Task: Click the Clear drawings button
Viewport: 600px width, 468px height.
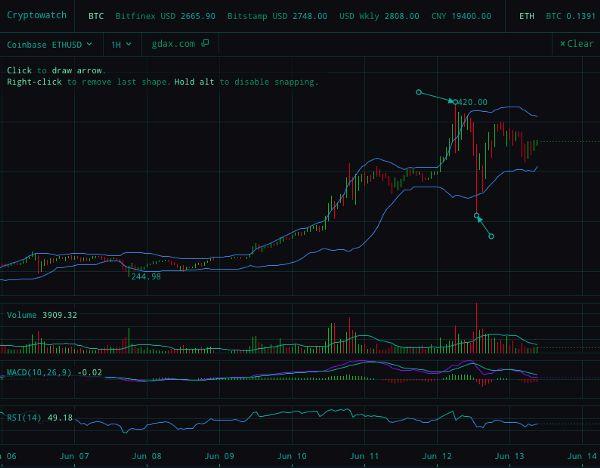Action: [577, 44]
